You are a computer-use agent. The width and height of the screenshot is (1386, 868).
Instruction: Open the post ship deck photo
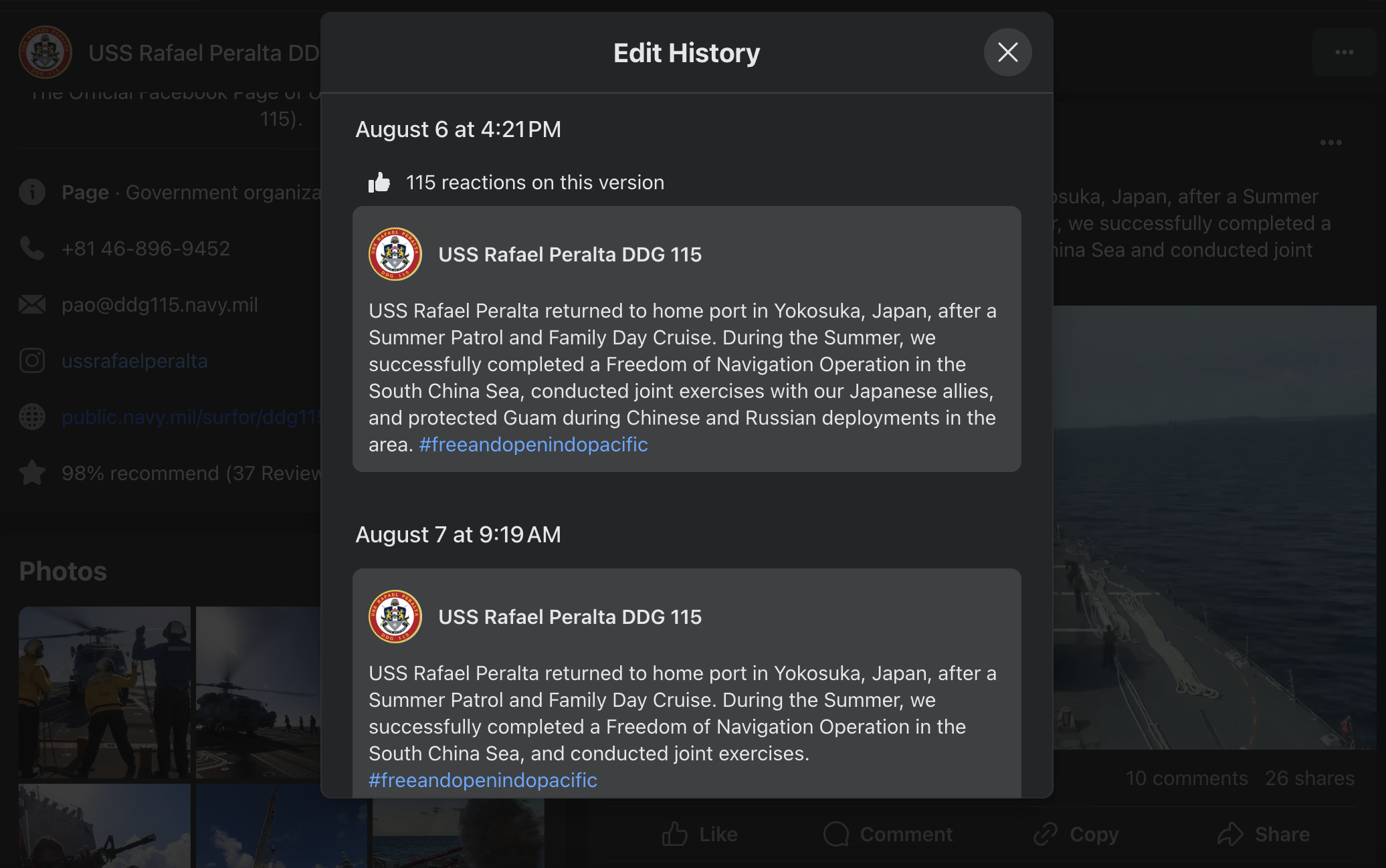(x=1214, y=527)
